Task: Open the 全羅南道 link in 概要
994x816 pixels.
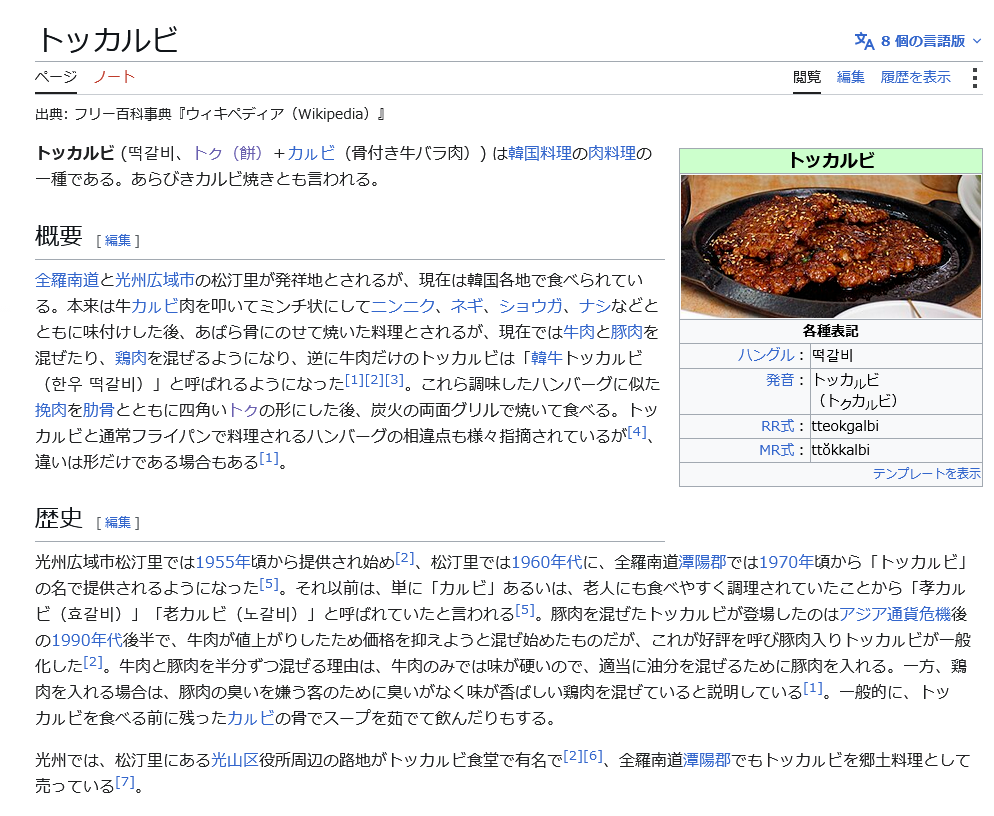Action: 67,280
